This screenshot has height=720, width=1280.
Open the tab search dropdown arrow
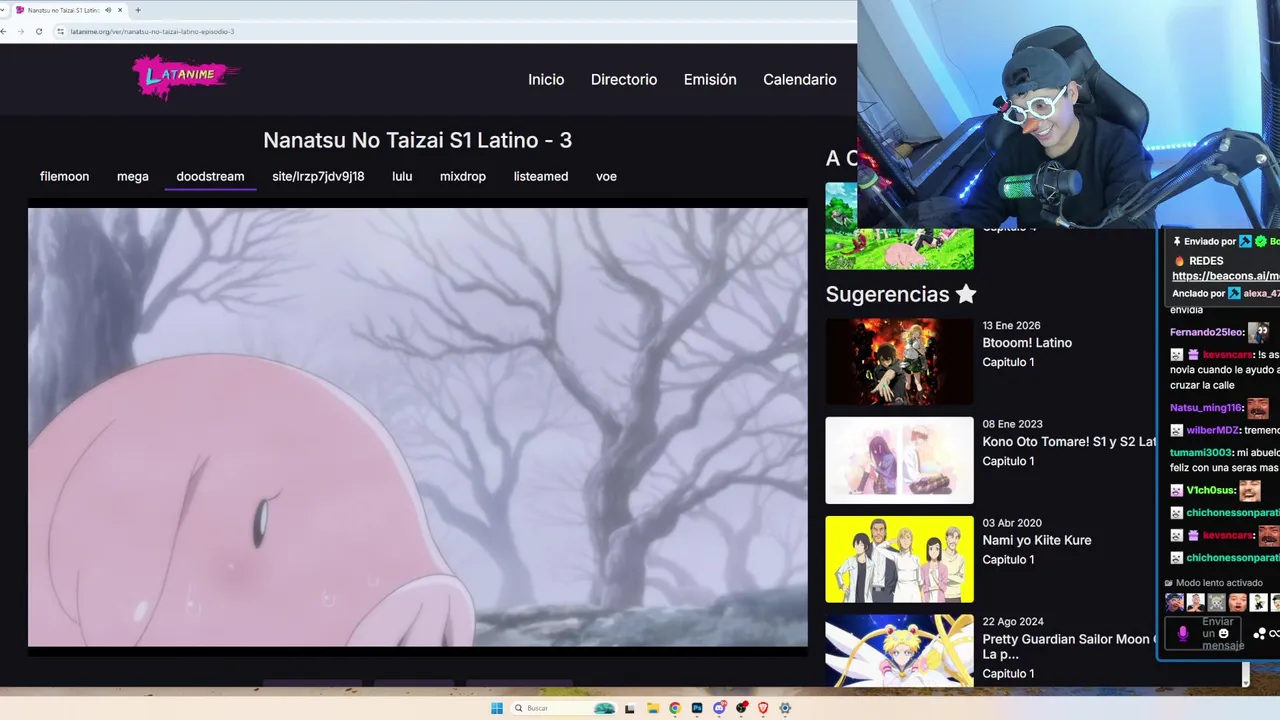tap(2, 10)
